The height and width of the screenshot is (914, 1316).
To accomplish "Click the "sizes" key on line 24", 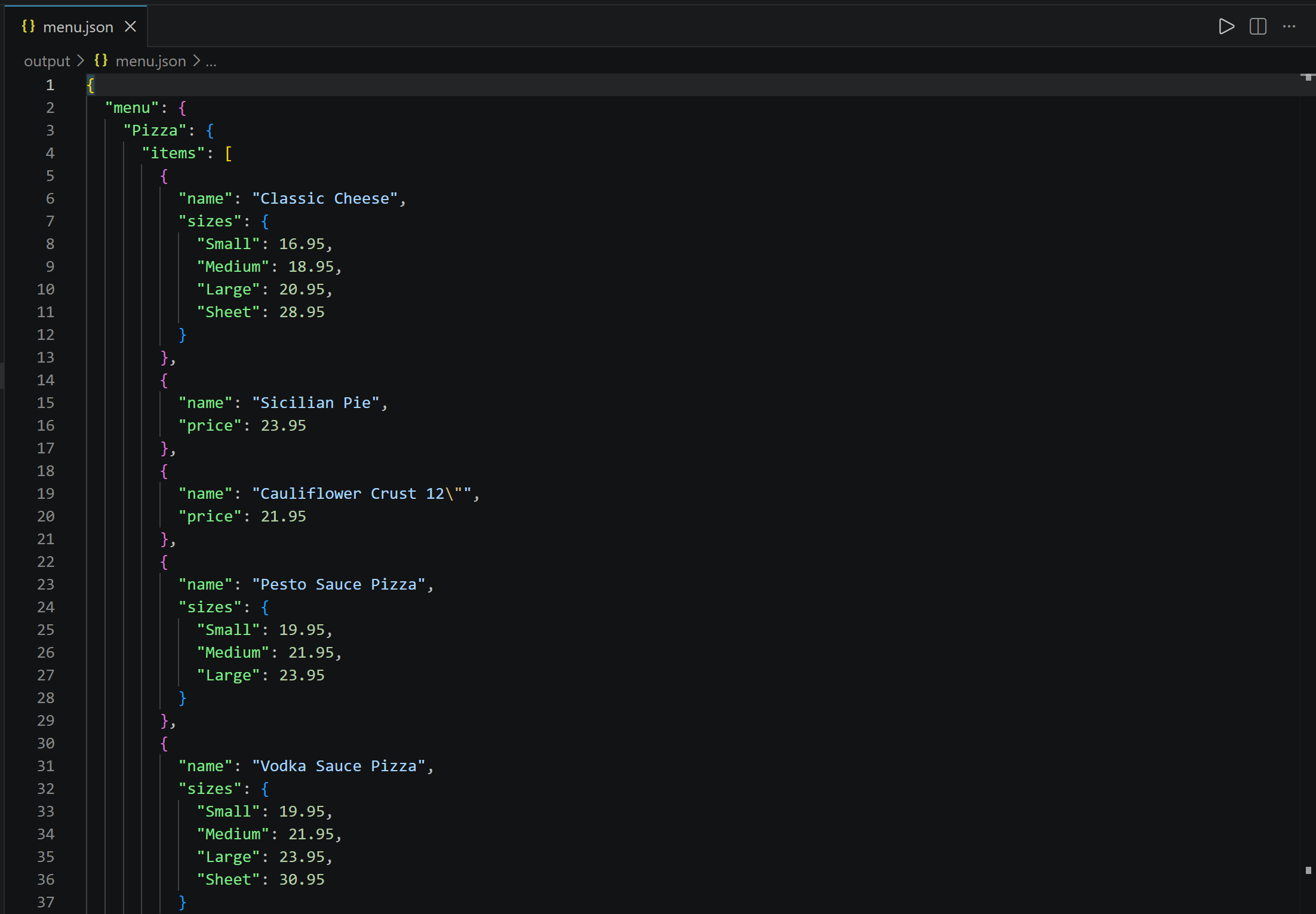I will coord(210,608).
